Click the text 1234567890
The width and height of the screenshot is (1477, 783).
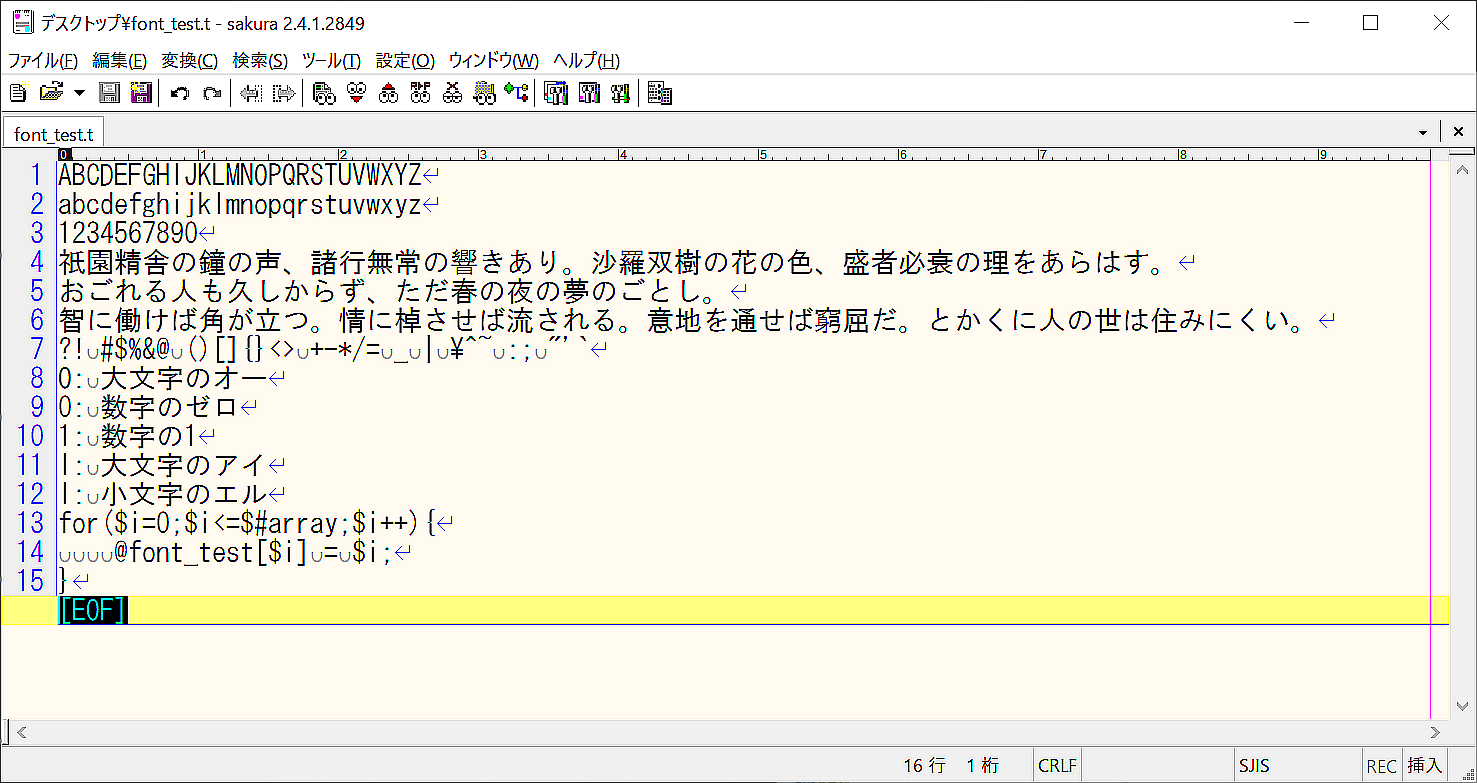tap(128, 234)
